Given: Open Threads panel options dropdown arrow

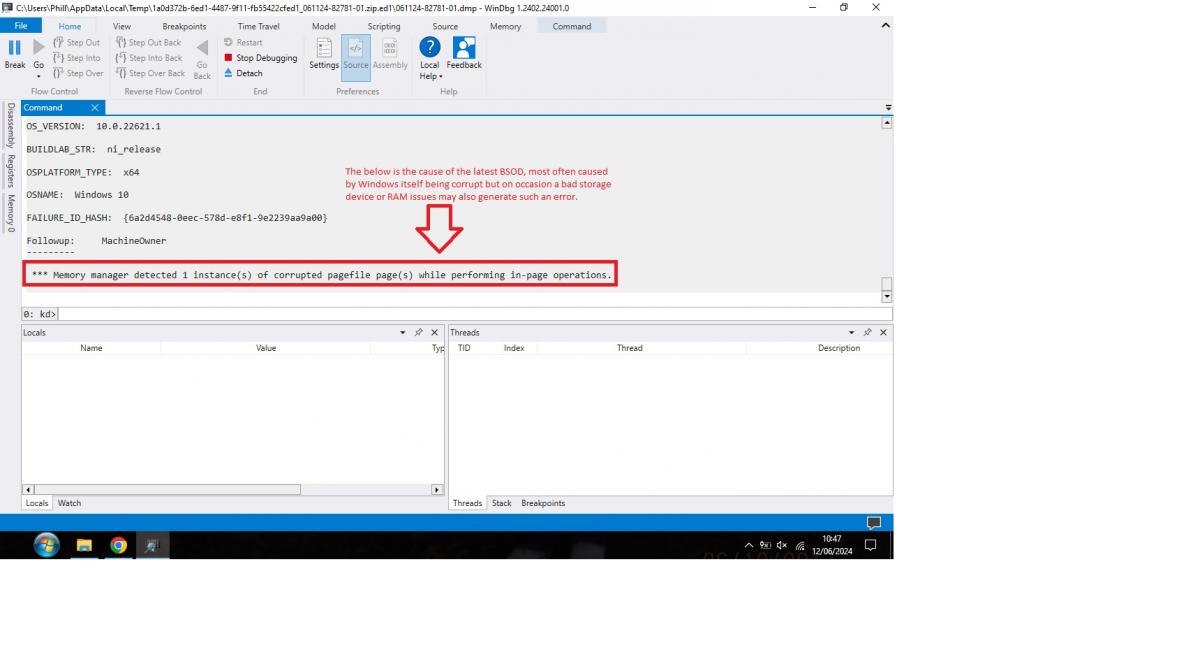Looking at the screenshot, I should 852,332.
